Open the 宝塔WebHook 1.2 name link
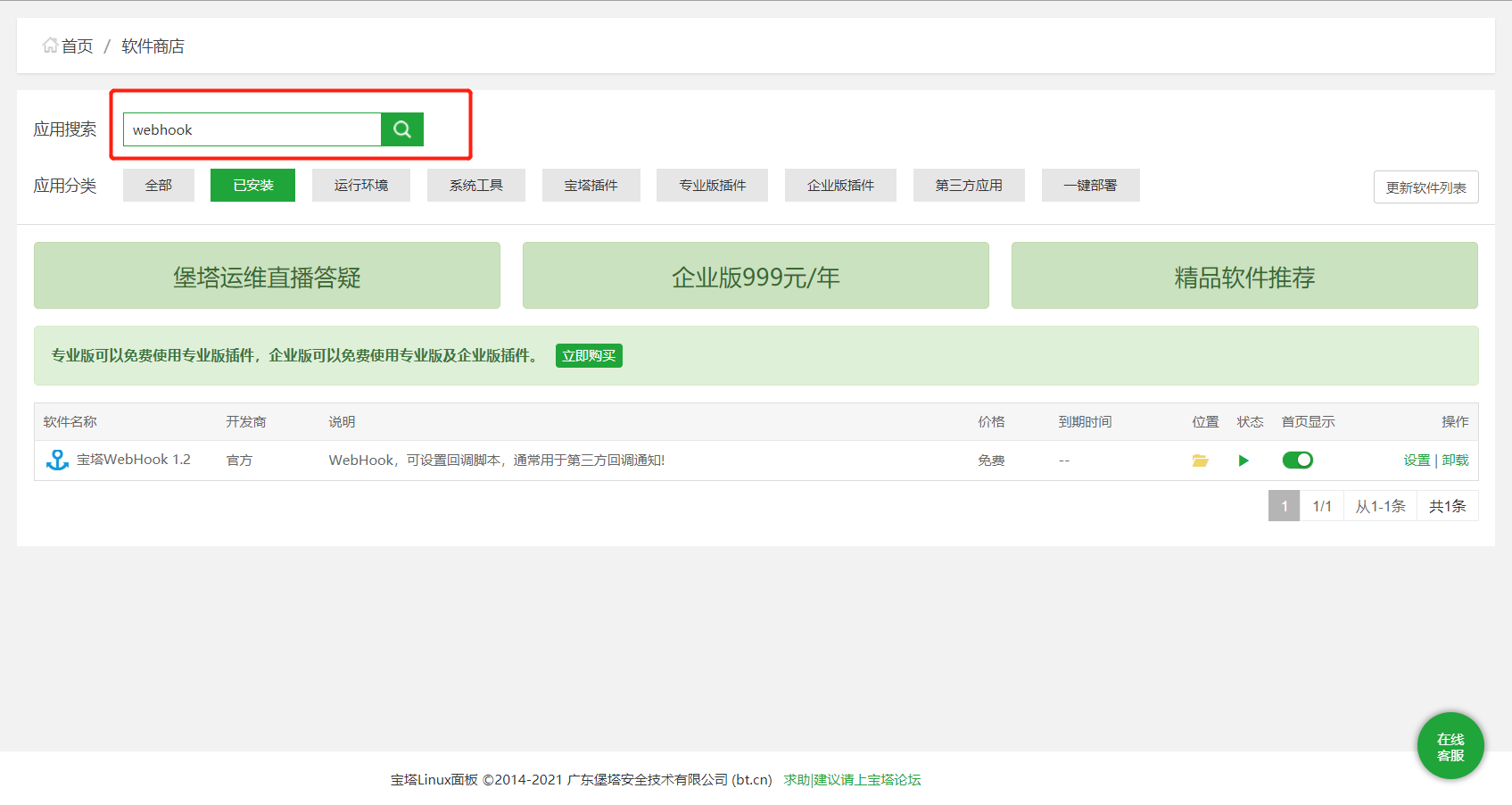Viewport: 1512px width, 805px height. click(x=134, y=460)
